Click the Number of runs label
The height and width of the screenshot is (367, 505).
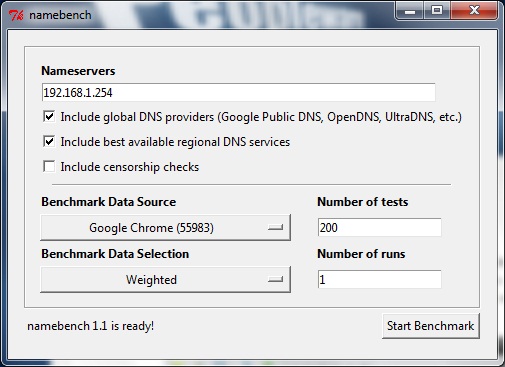point(361,254)
